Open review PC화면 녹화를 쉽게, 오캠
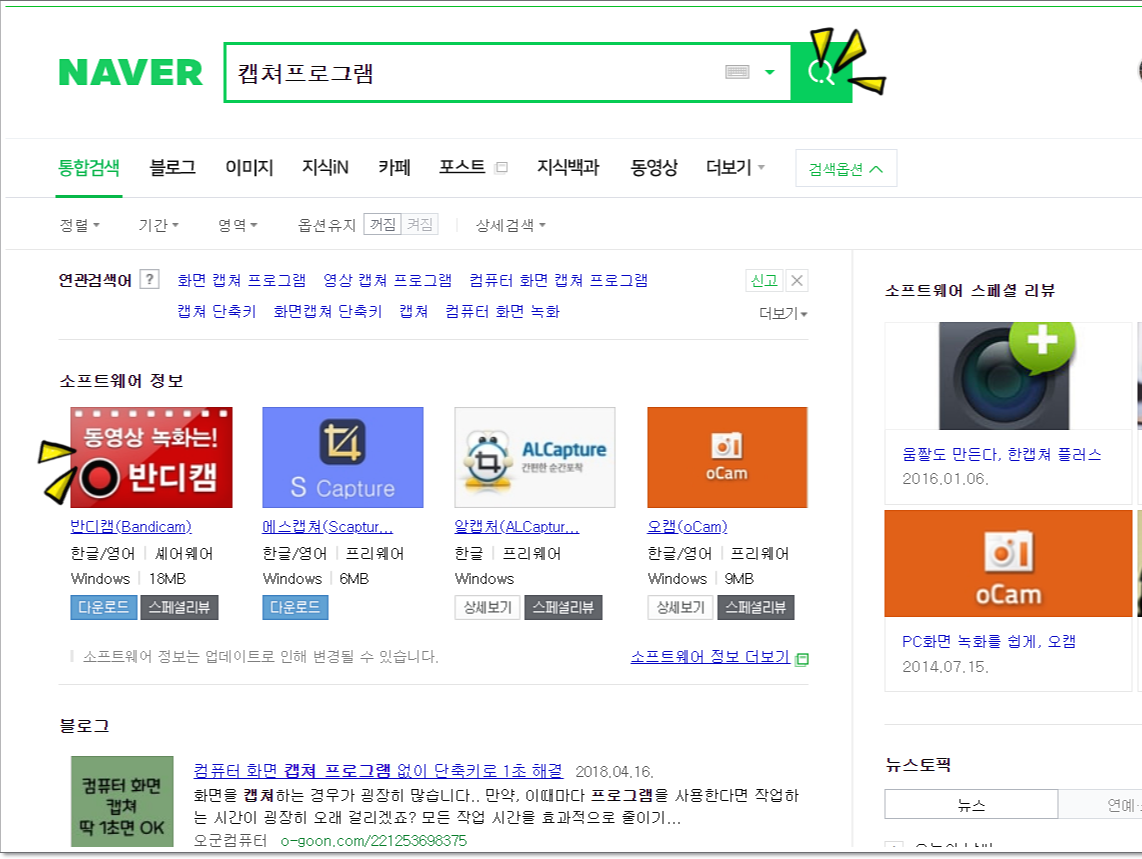Viewport: 1142px width, 859px height. point(988,642)
